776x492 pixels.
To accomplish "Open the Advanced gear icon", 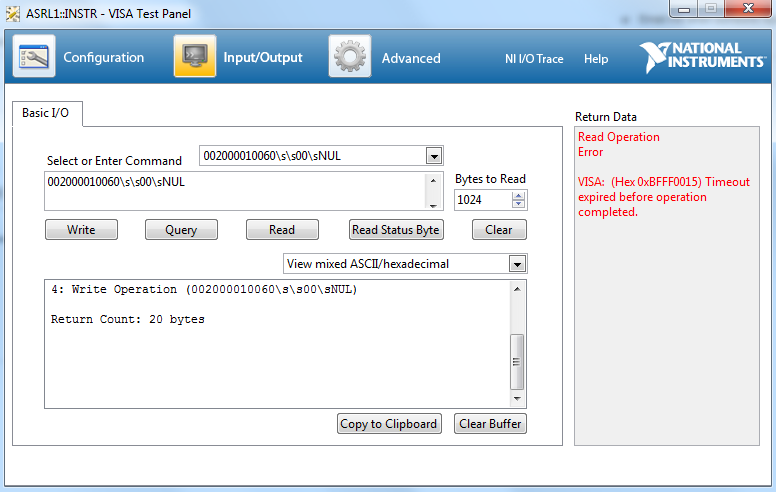I will [350, 56].
